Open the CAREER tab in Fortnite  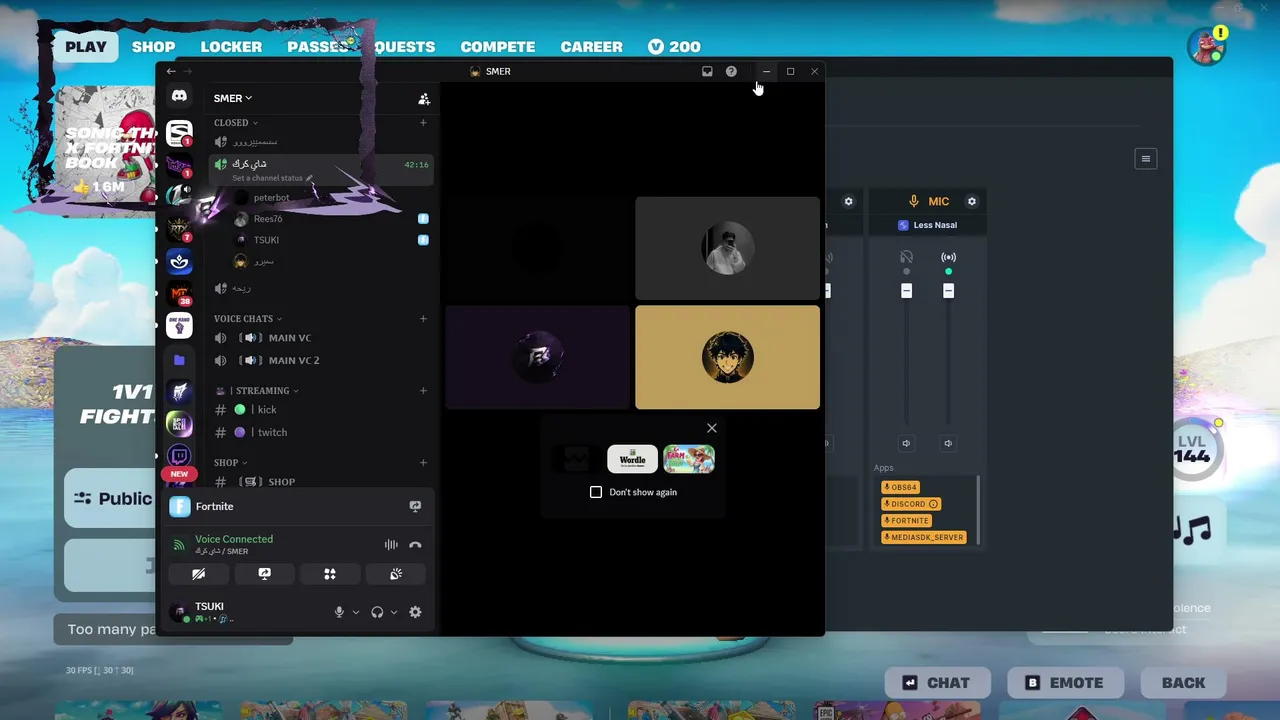[591, 47]
